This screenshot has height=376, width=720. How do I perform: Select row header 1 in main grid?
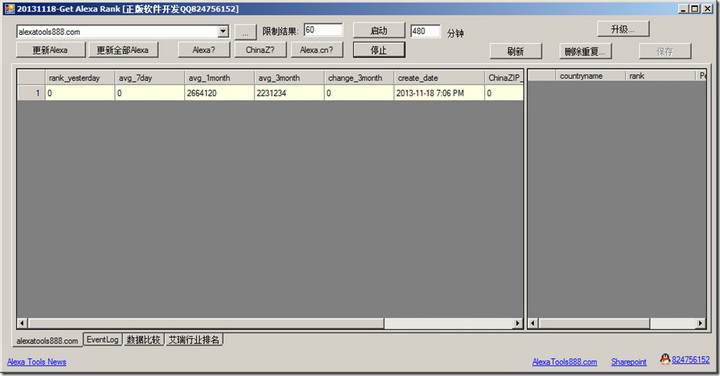(31, 93)
